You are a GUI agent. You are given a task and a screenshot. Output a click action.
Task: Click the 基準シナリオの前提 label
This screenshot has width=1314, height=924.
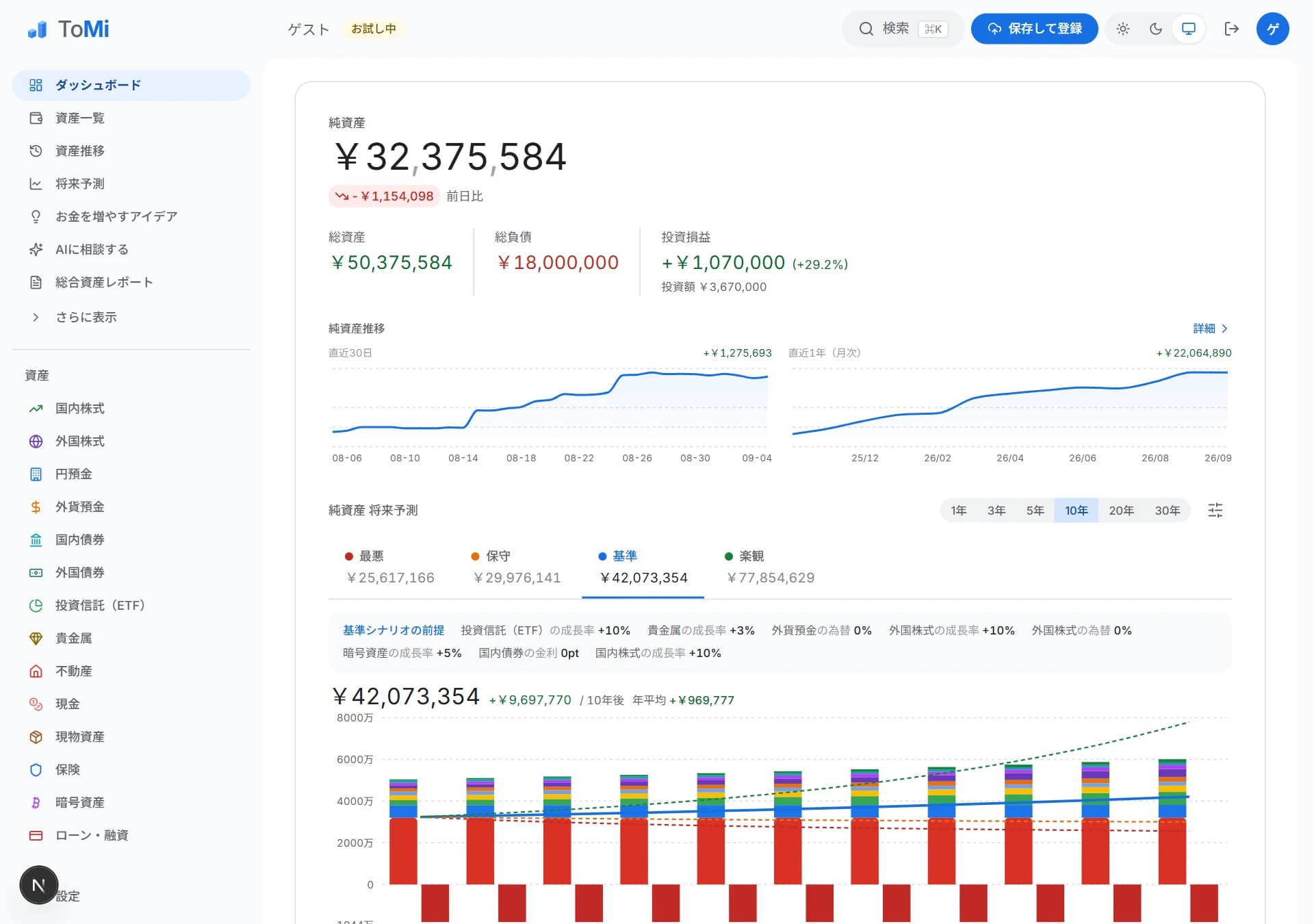pos(394,630)
